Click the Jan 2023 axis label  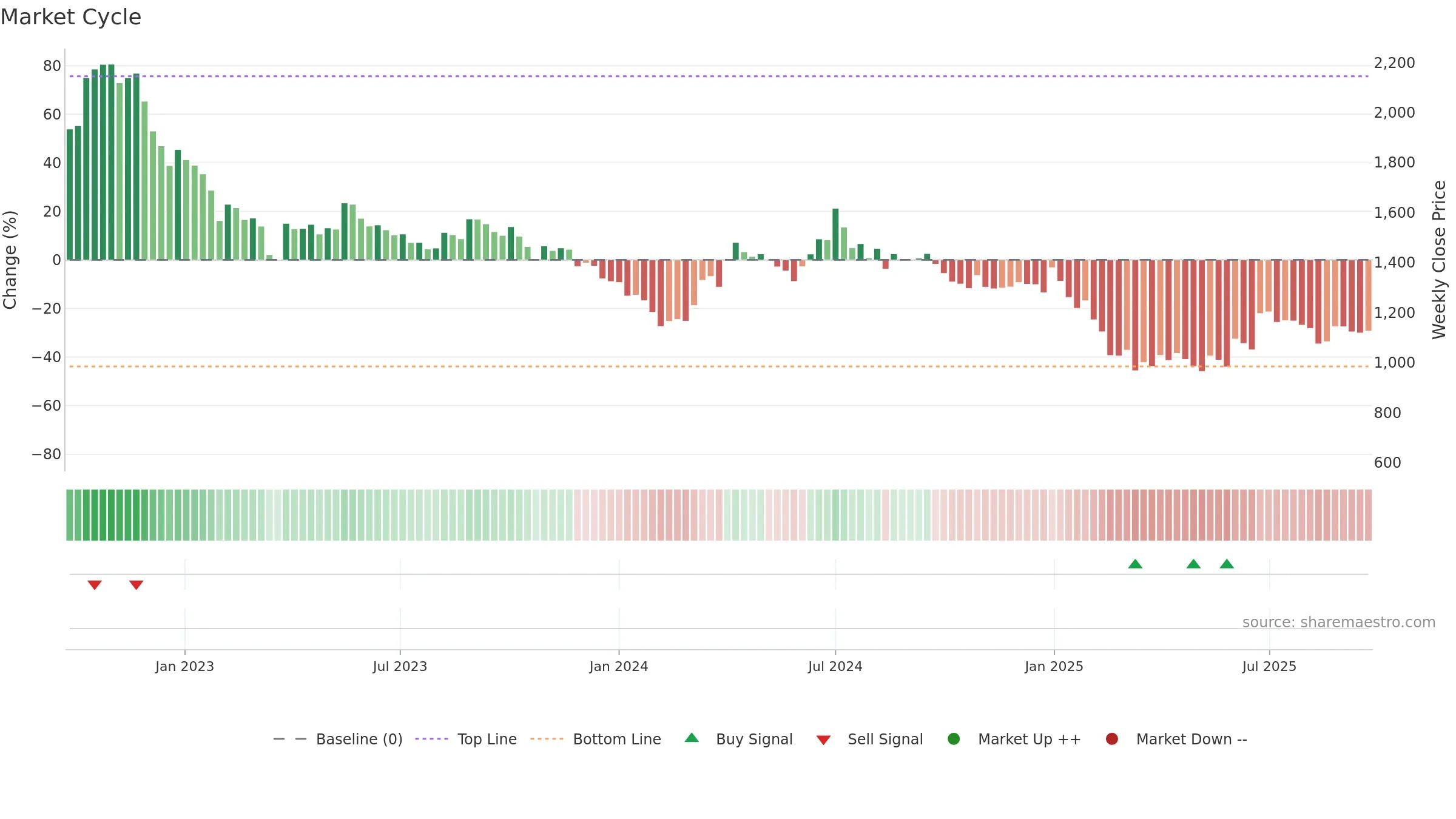[x=184, y=667]
